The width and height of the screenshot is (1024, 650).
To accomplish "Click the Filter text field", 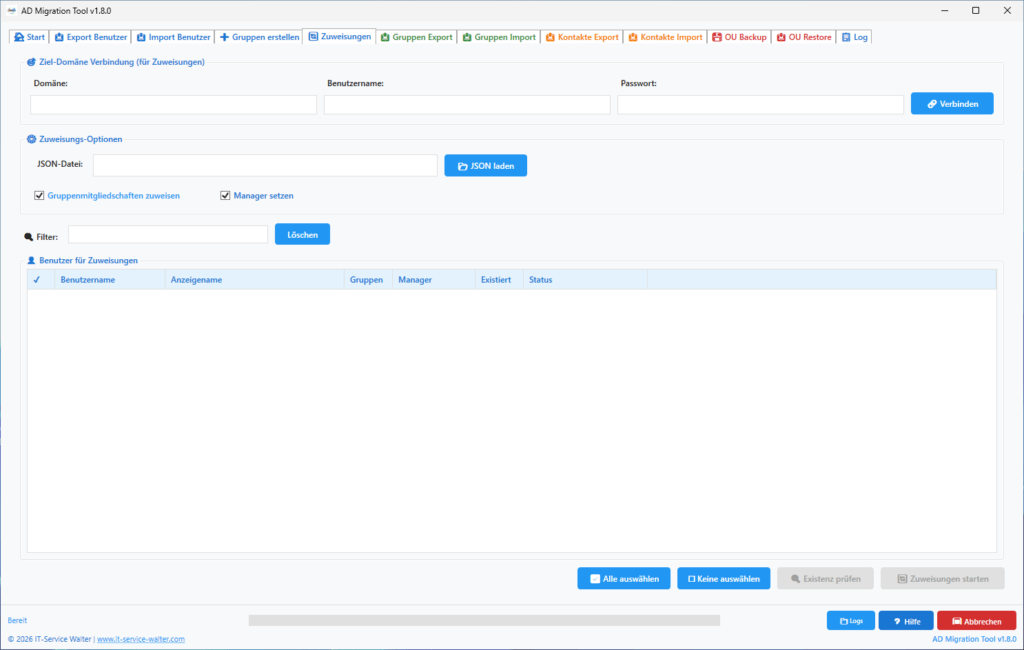I will point(168,235).
